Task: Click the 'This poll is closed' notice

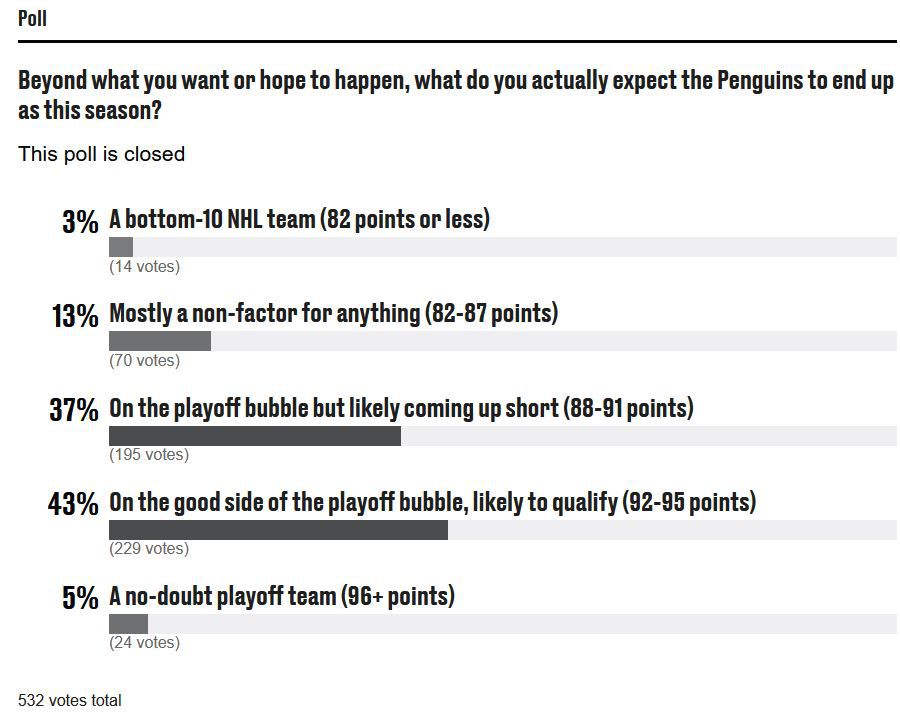Action: click(x=101, y=154)
